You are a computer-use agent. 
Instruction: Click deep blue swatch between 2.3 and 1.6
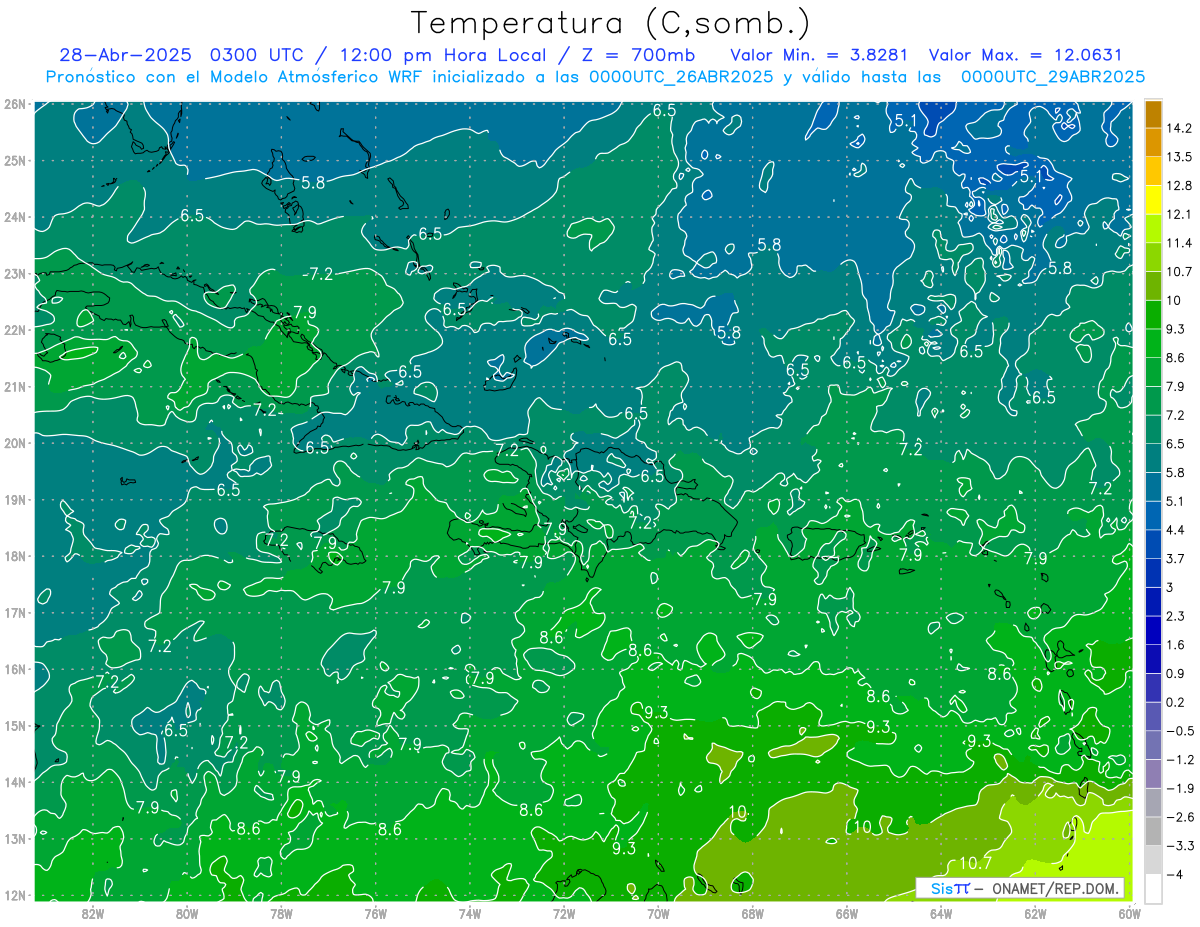tap(1153, 630)
